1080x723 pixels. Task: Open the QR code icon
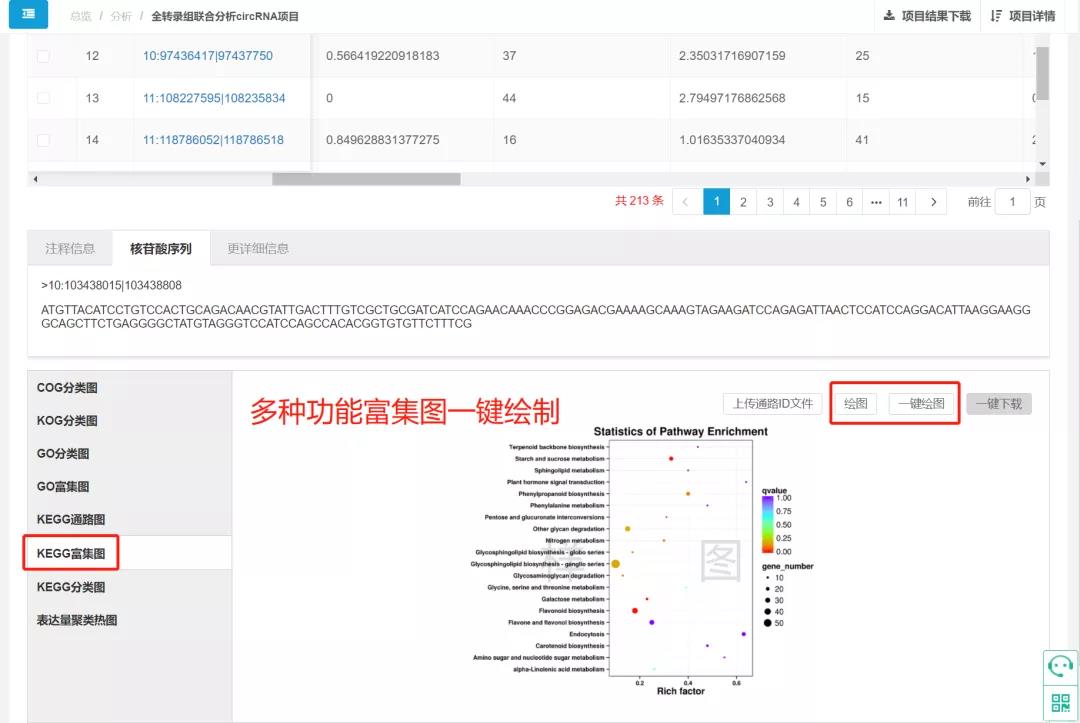click(x=1059, y=700)
